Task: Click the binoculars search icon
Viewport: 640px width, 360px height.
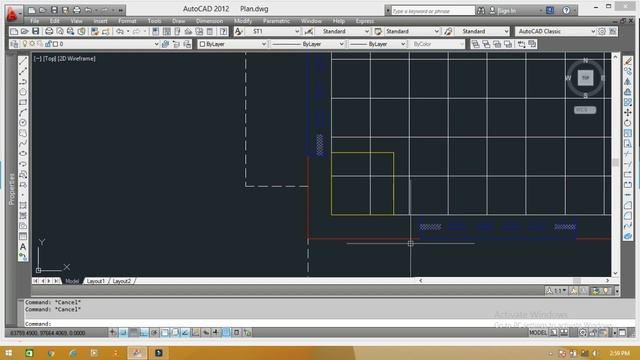Action: [x=481, y=11]
